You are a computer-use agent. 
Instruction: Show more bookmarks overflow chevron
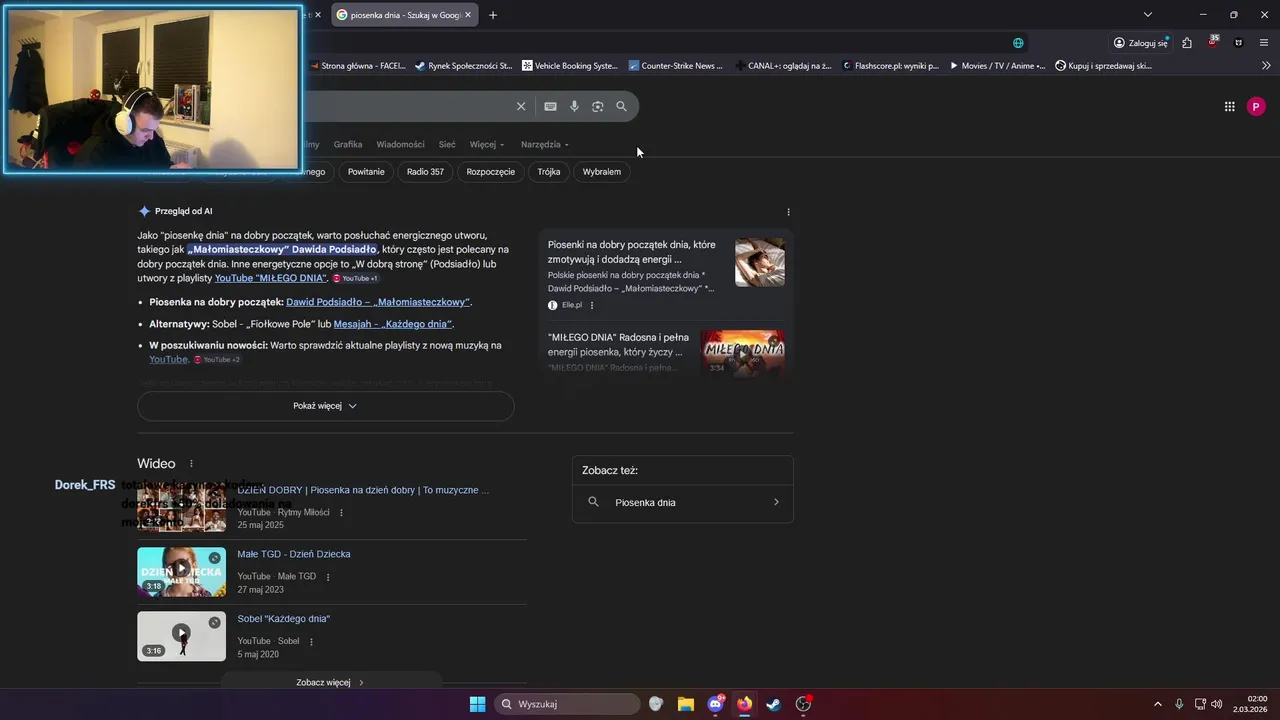tap(1266, 66)
